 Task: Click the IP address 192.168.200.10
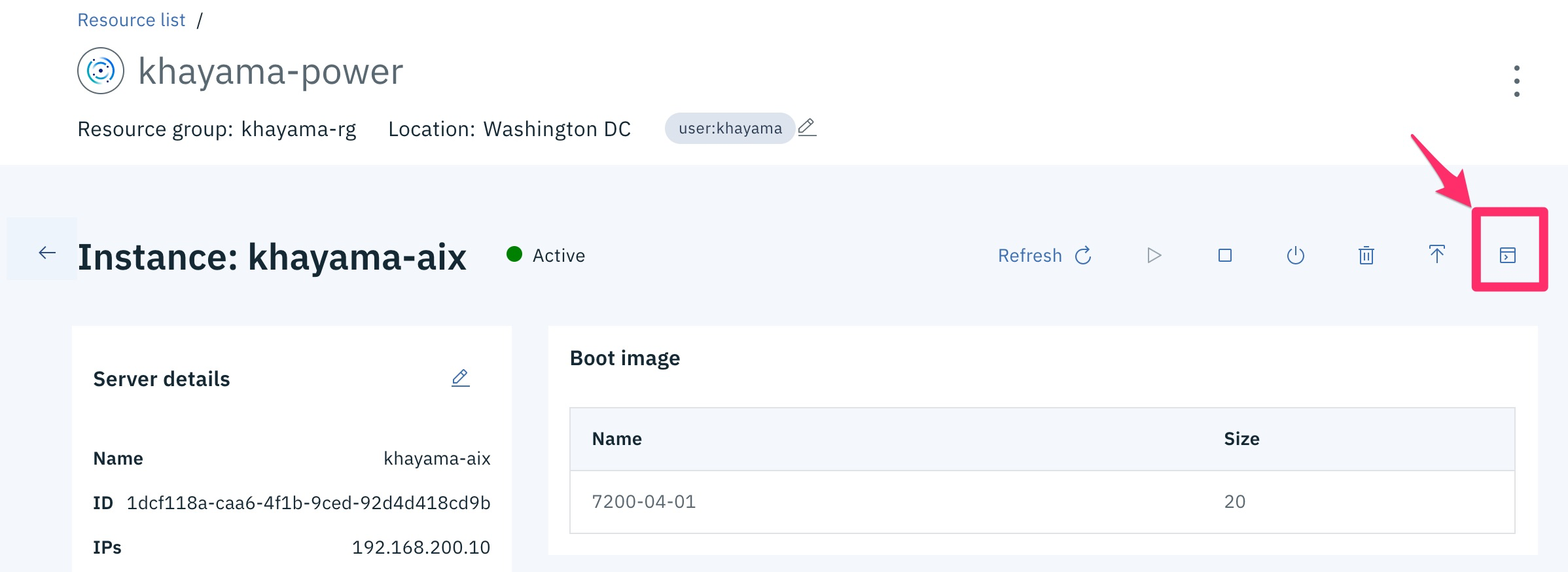421,547
